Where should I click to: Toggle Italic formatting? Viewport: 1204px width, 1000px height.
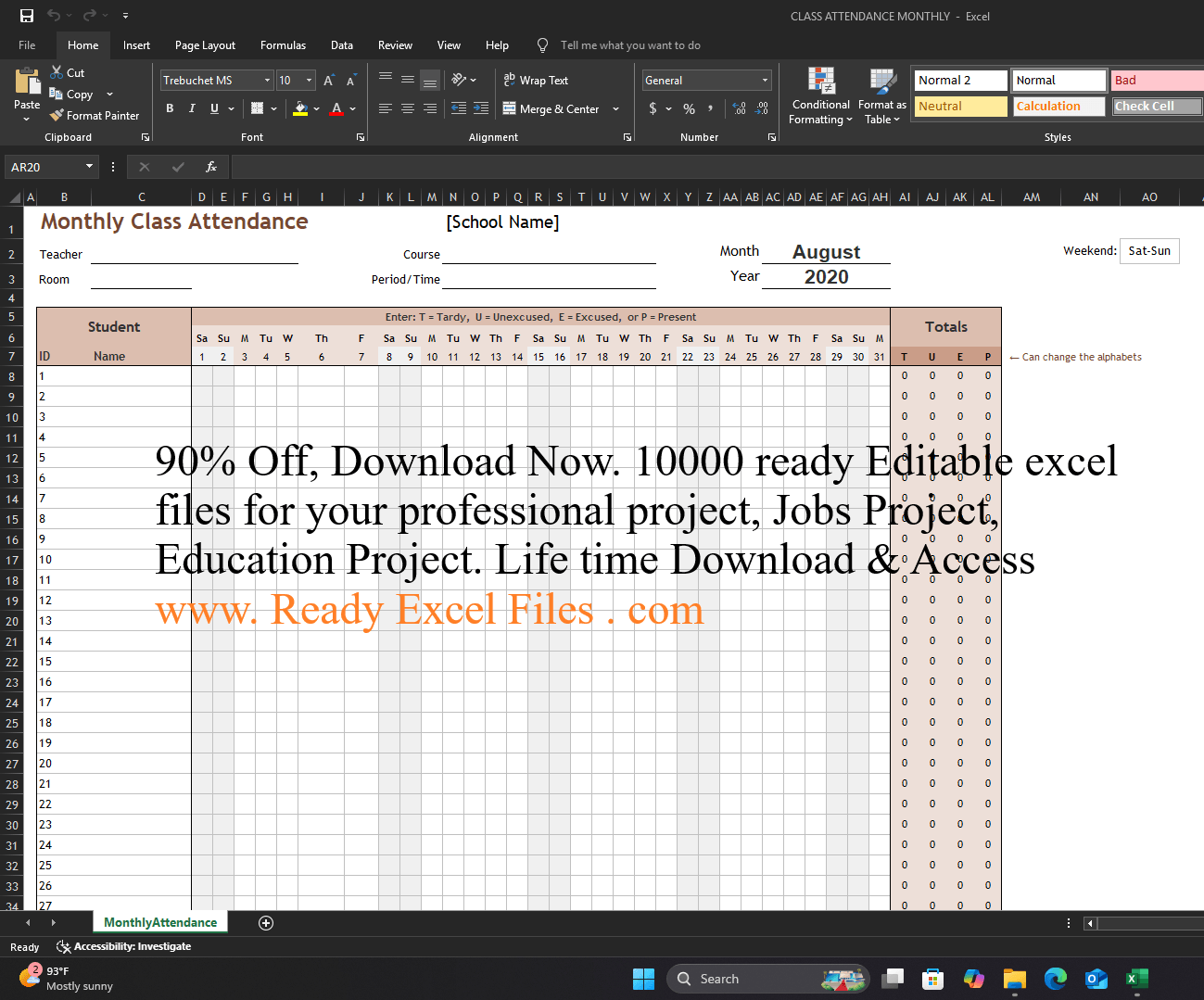192,108
